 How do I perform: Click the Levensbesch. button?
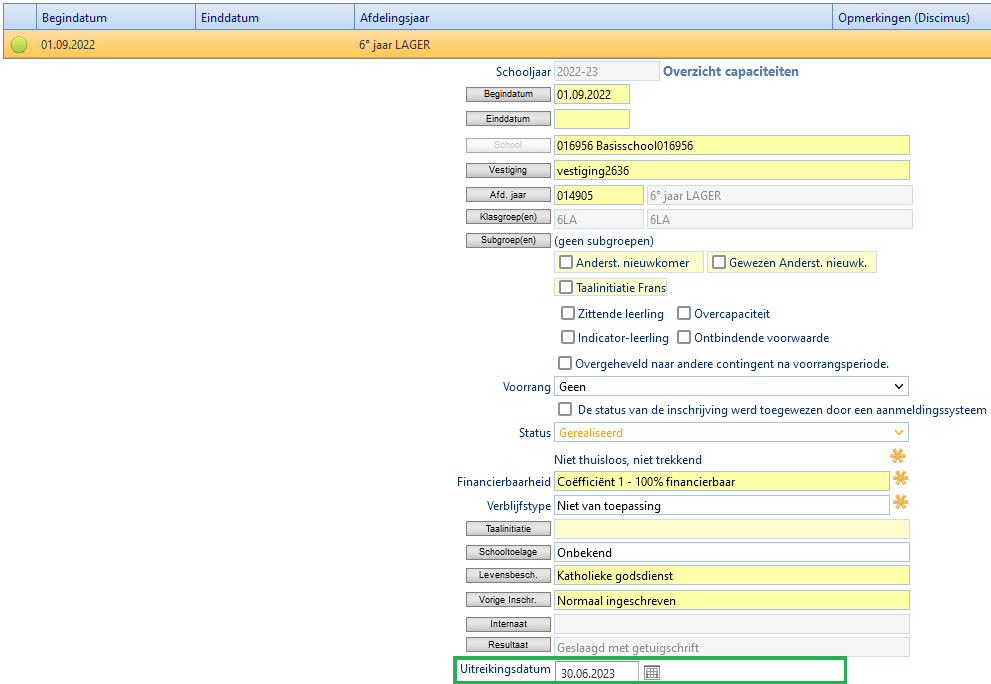508,575
